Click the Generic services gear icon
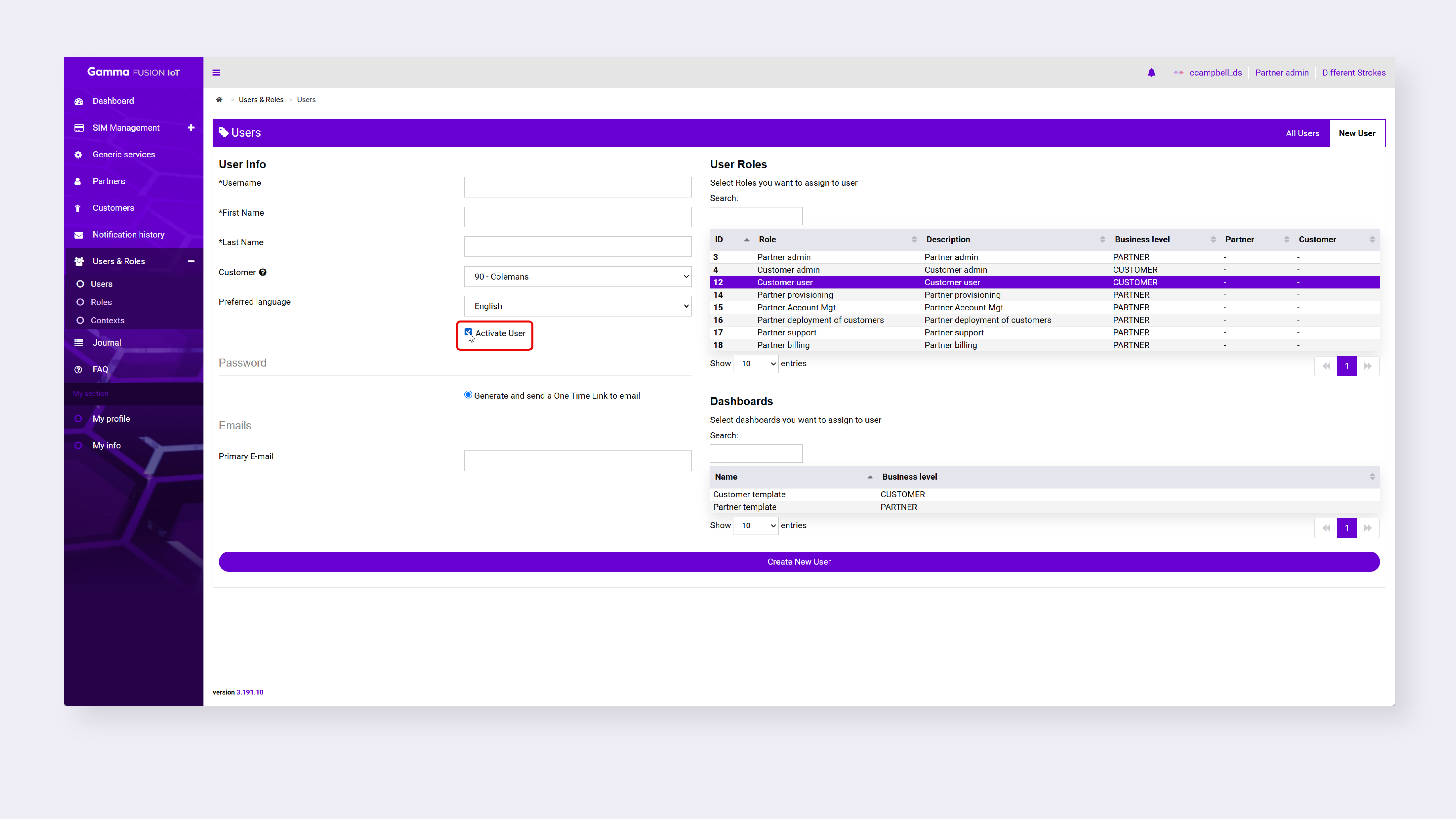This screenshot has width=1456, height=819. tap(79, 154)
